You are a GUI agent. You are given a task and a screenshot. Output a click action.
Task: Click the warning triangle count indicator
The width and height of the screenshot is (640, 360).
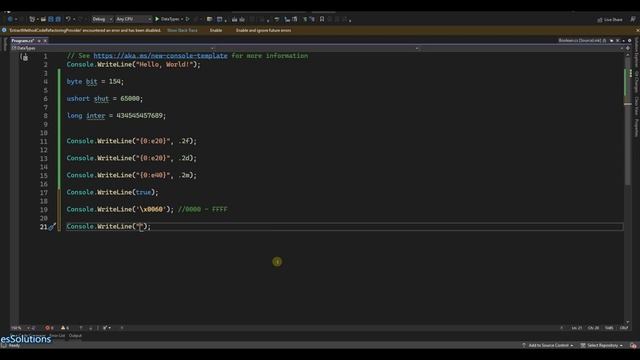(x=64, y=328)
